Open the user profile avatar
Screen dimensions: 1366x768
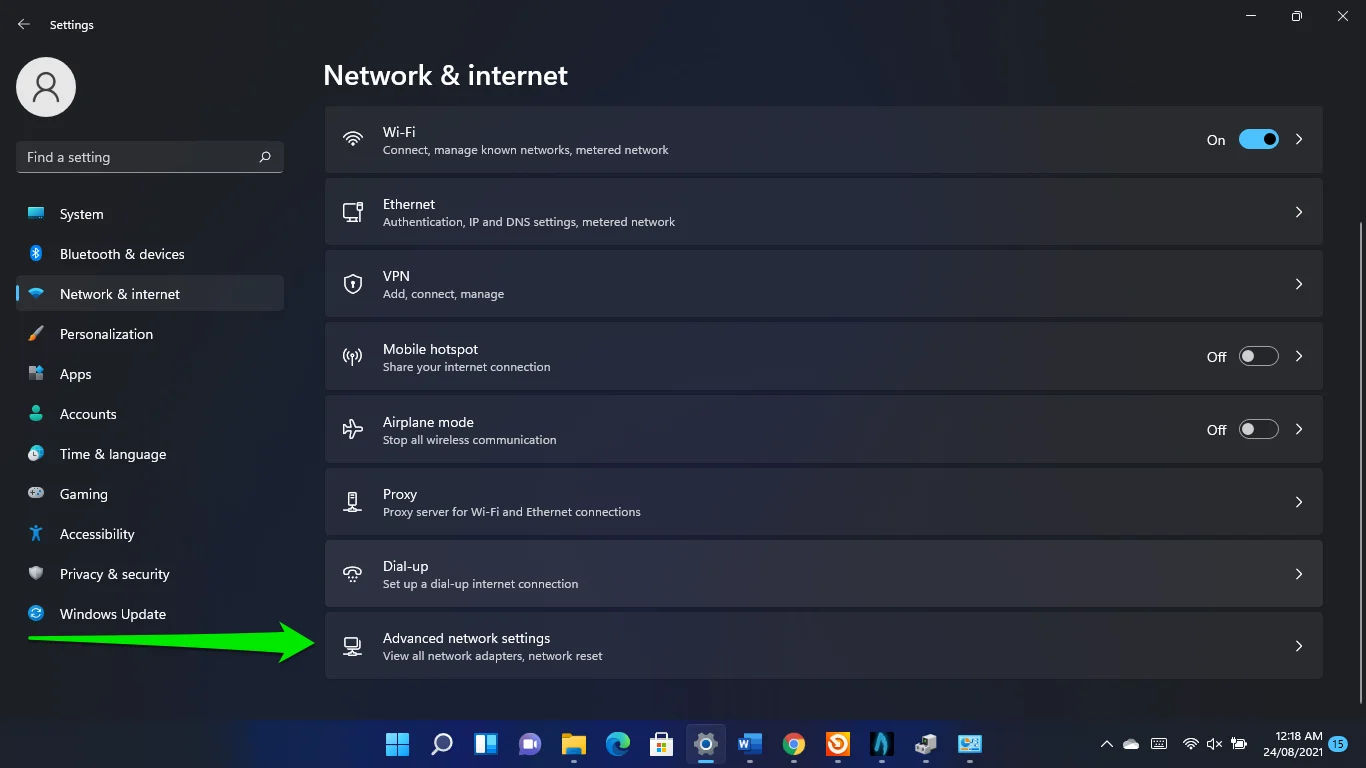coord(46,87)
